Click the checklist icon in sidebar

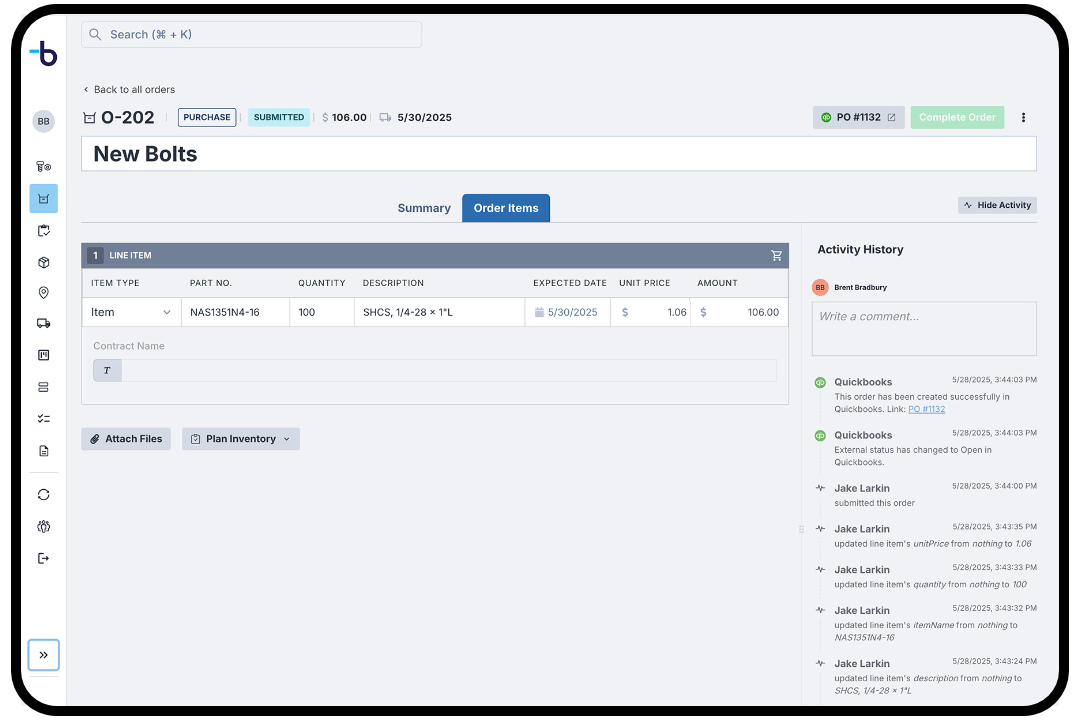point(43,419)
